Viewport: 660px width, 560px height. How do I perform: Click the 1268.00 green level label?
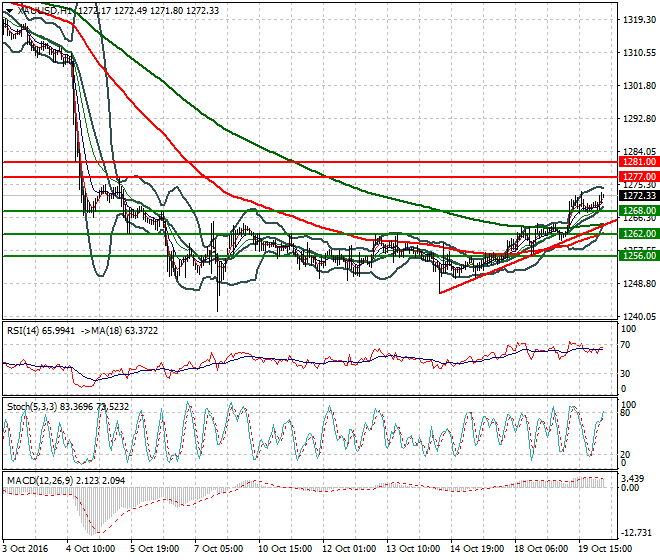point(639,211)
